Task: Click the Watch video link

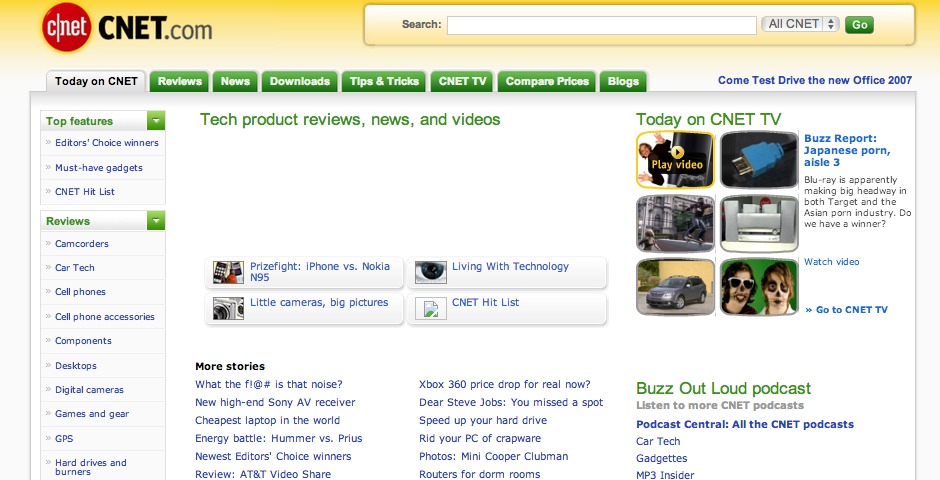Action: click(831, 262)
